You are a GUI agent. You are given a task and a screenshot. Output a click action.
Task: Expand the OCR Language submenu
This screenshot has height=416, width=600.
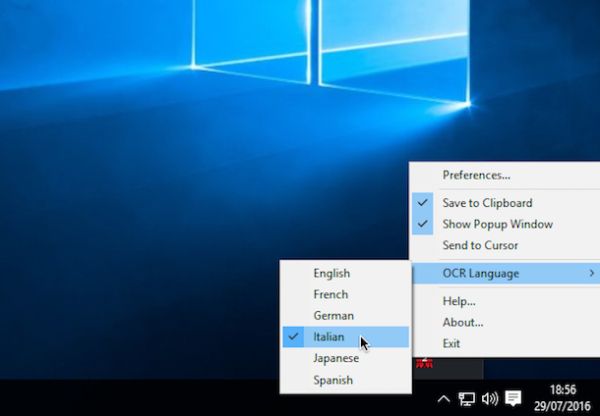(506, 273)
